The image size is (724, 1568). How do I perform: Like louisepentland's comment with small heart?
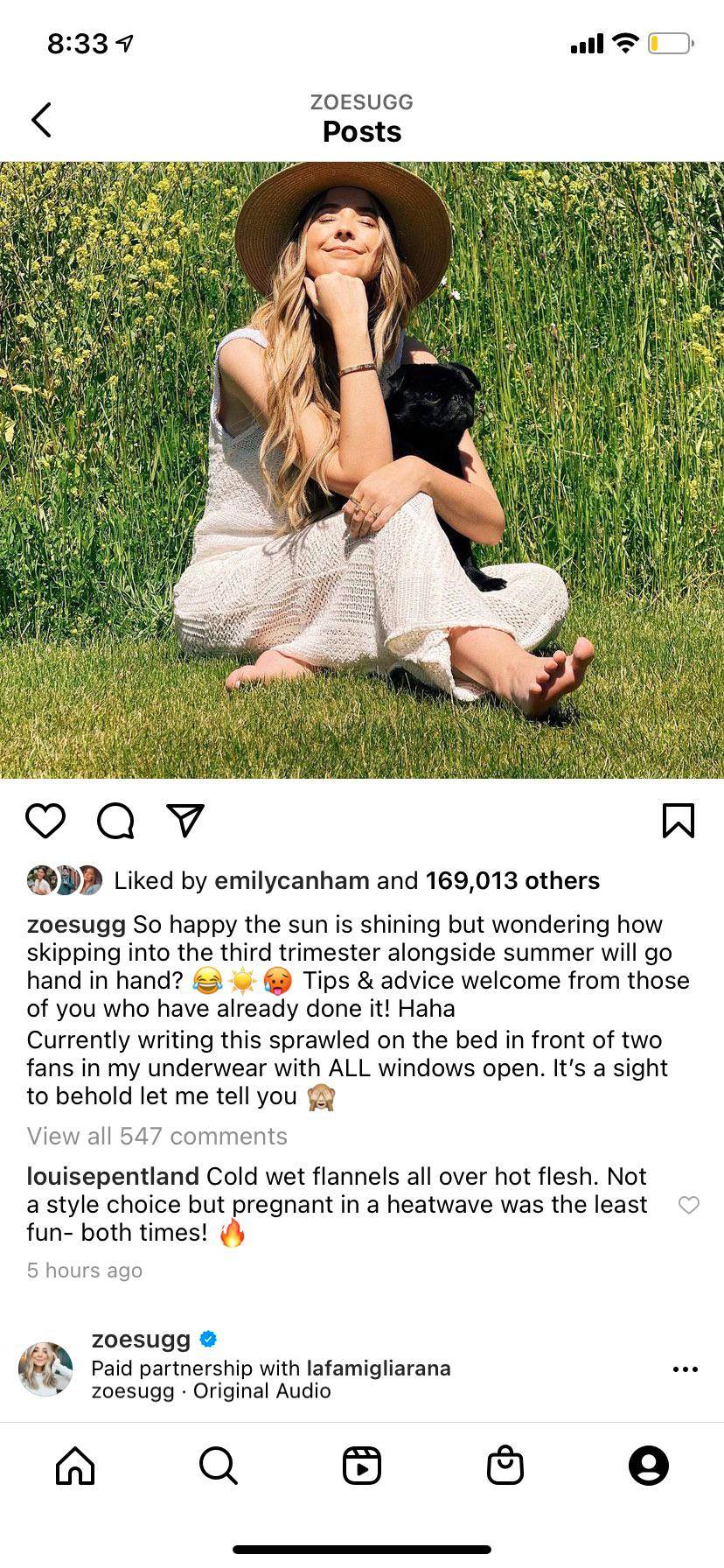[x=689, y=1205]
